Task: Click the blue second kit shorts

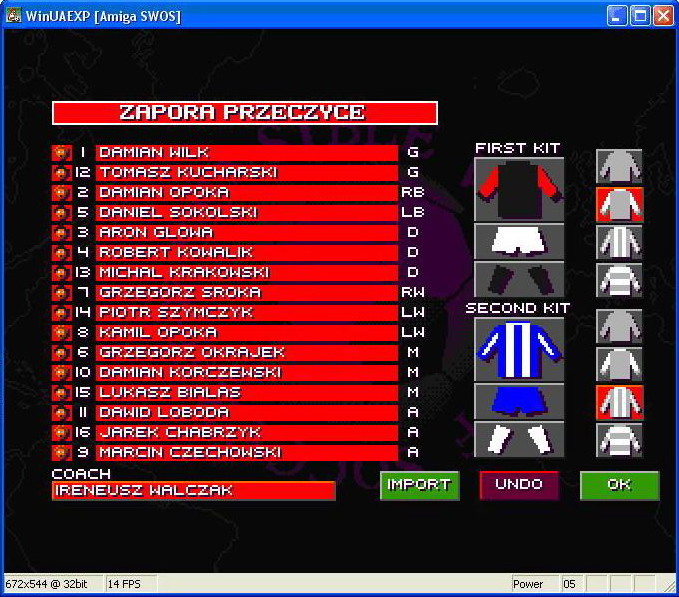Action: click(518, 401)
